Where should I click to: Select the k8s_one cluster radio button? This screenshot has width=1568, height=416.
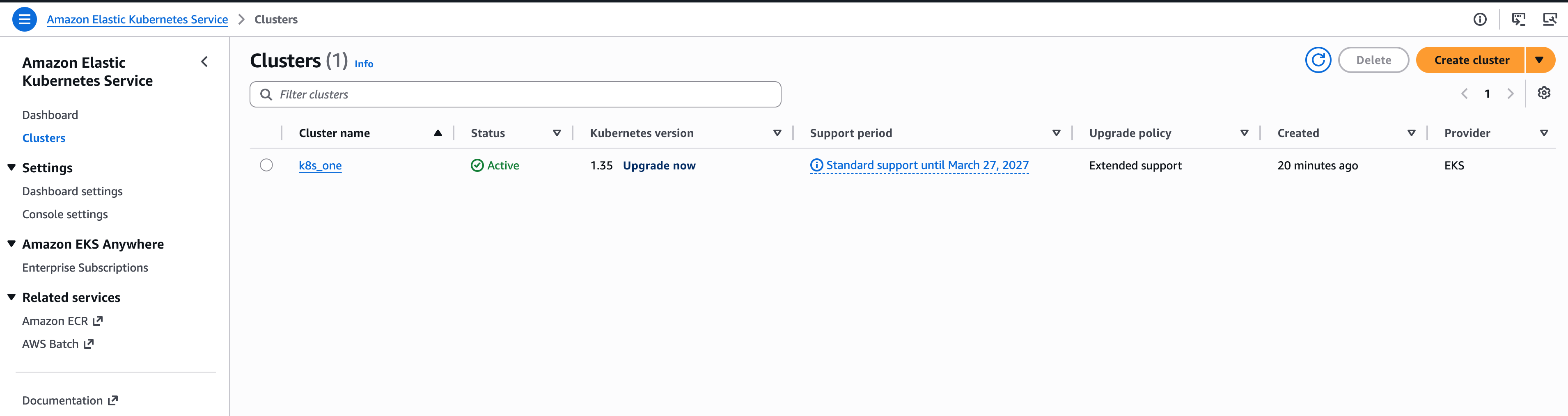[266, 165]
